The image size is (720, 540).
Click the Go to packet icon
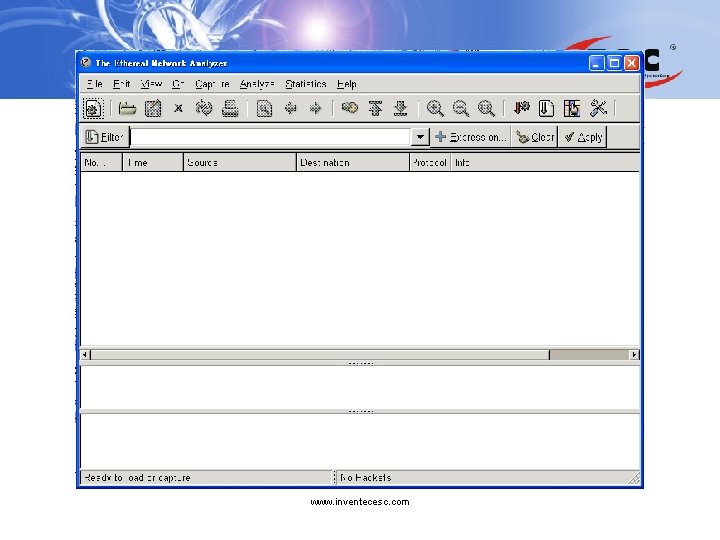[x=350, y=108]
